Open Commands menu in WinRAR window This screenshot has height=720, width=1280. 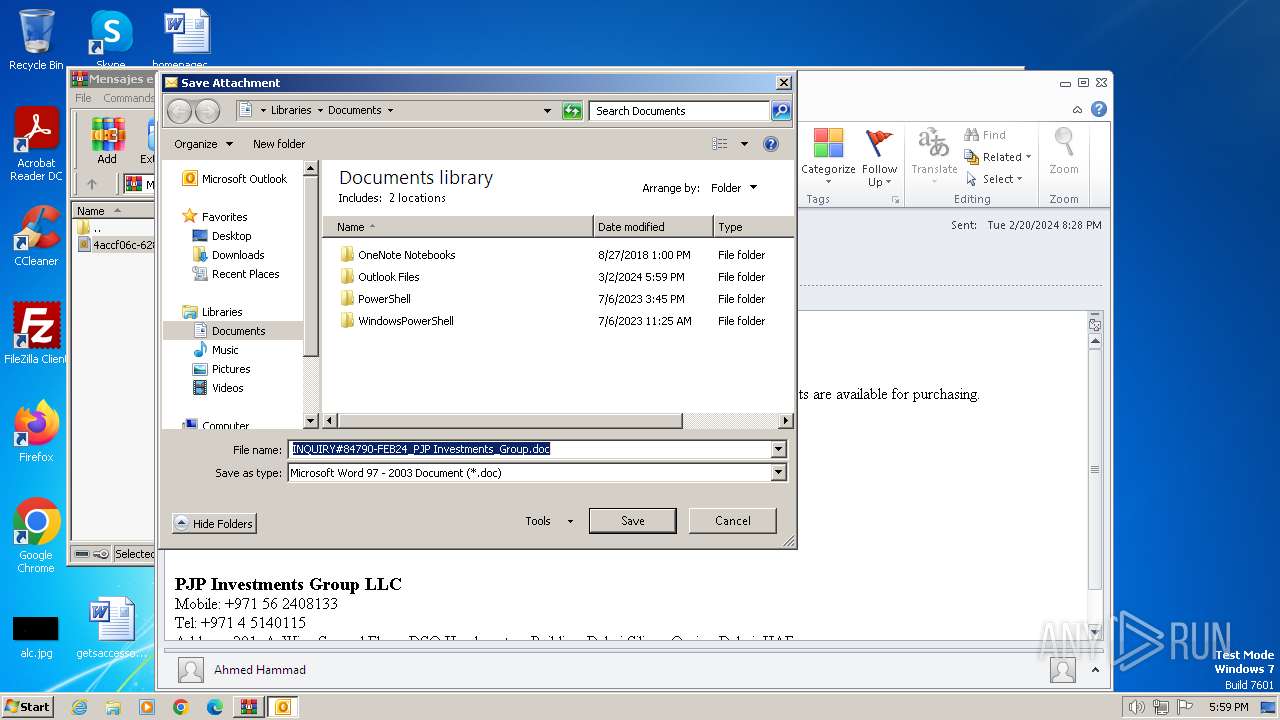[129, 98]
